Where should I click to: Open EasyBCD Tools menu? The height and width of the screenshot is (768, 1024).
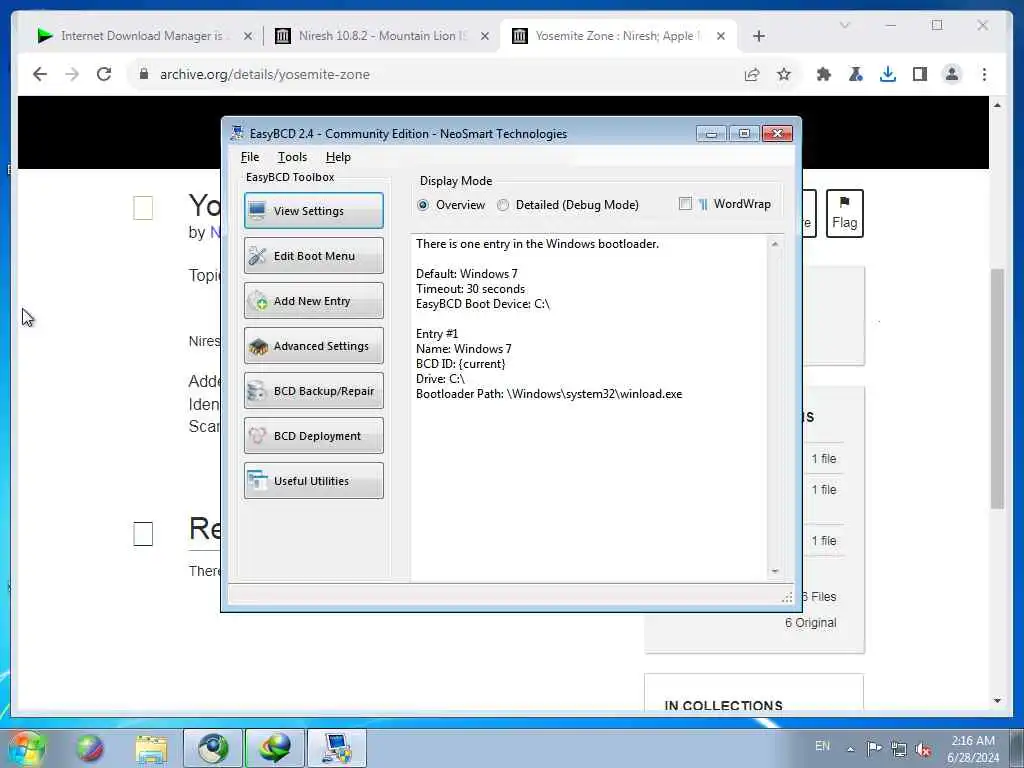pyautogui.click(x=292, y=157)
